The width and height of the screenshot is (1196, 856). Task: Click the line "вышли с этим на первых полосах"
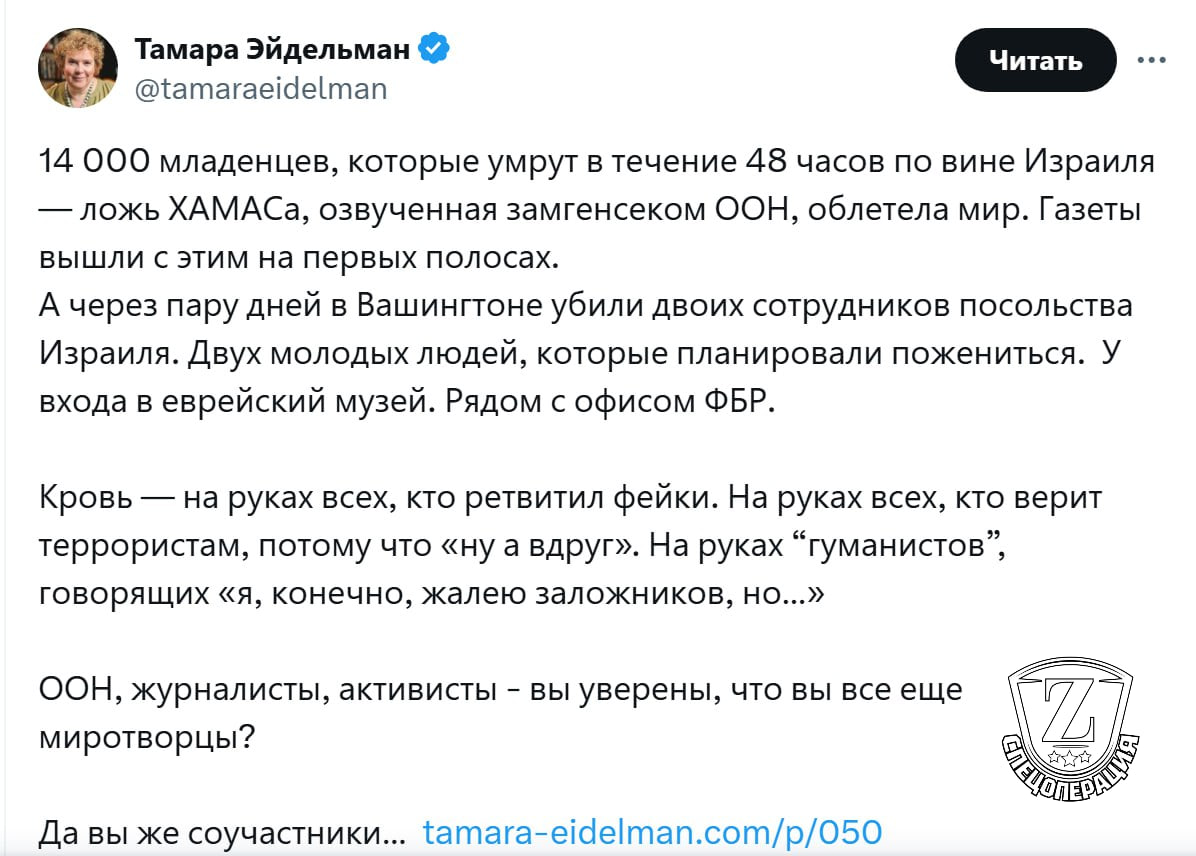tap(294, 259)
